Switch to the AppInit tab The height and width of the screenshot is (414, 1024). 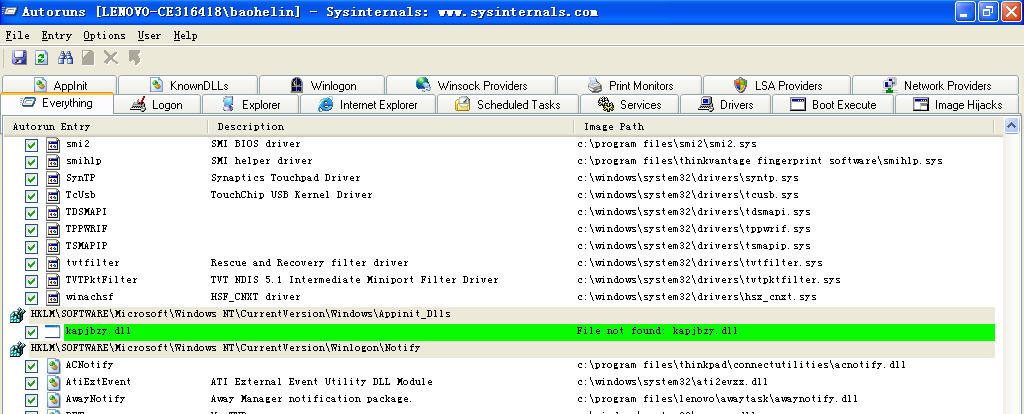point(59,86)
